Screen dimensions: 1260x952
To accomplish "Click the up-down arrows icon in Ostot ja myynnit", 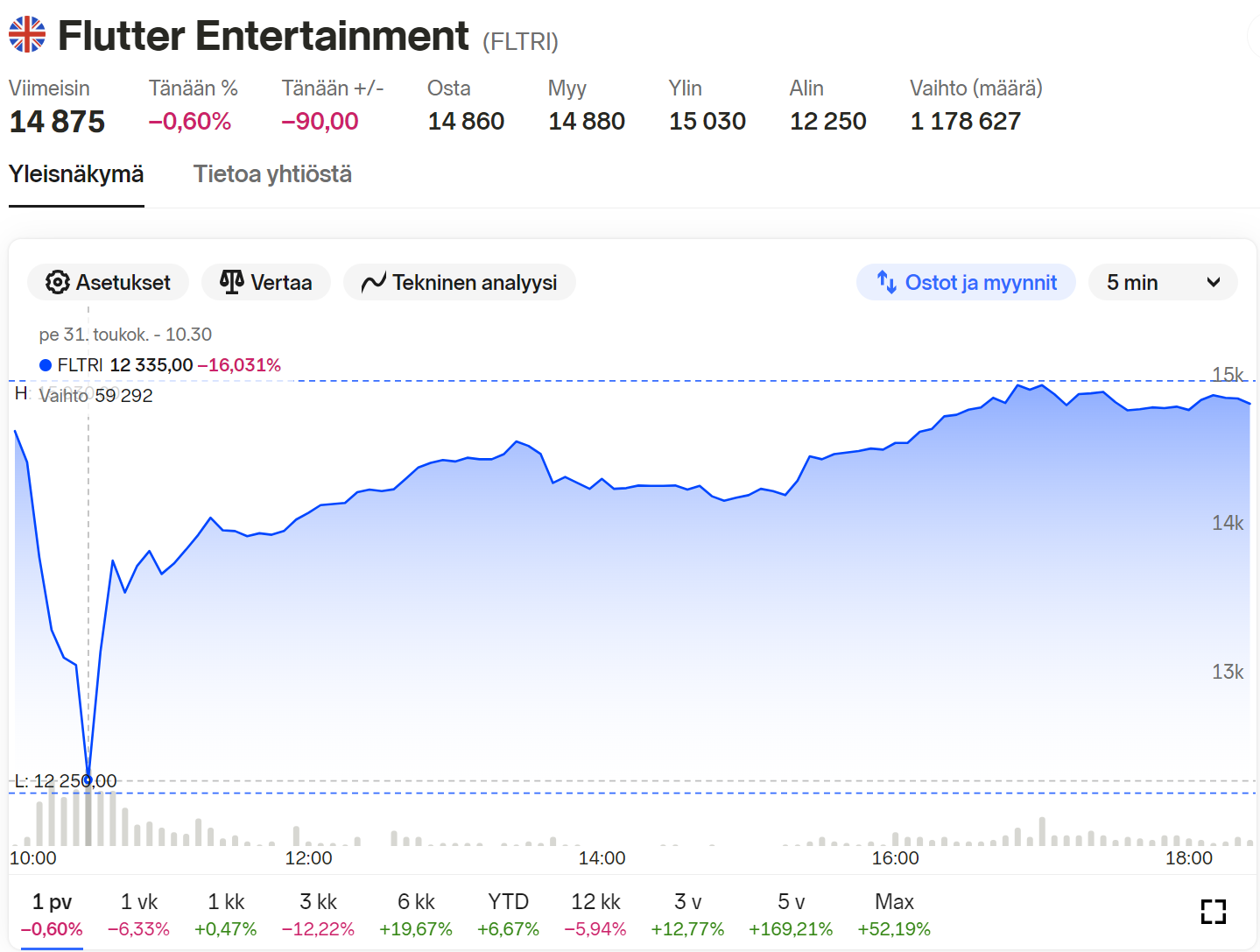I will 887,282.
